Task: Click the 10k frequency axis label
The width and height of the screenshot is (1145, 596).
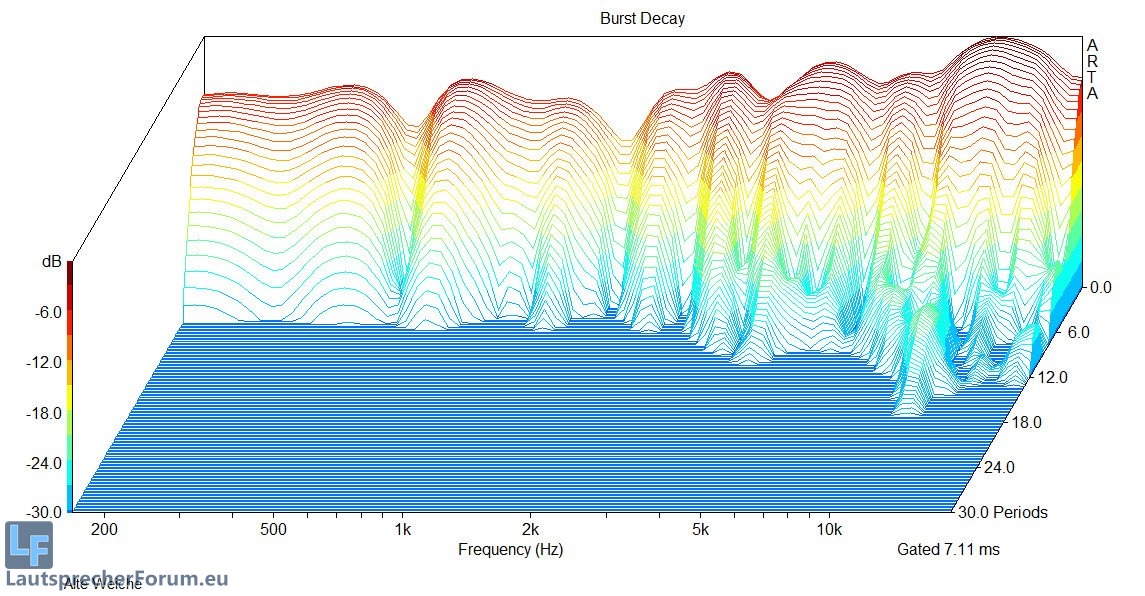Action: (828, 528)
